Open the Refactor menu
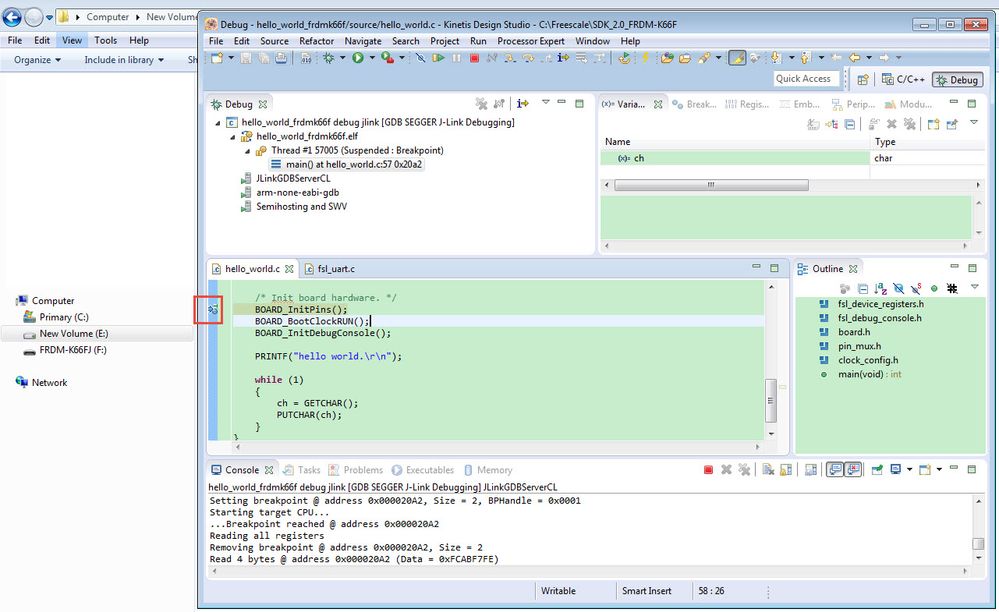Viewport: 999px width, 612px height. point(317,41)
